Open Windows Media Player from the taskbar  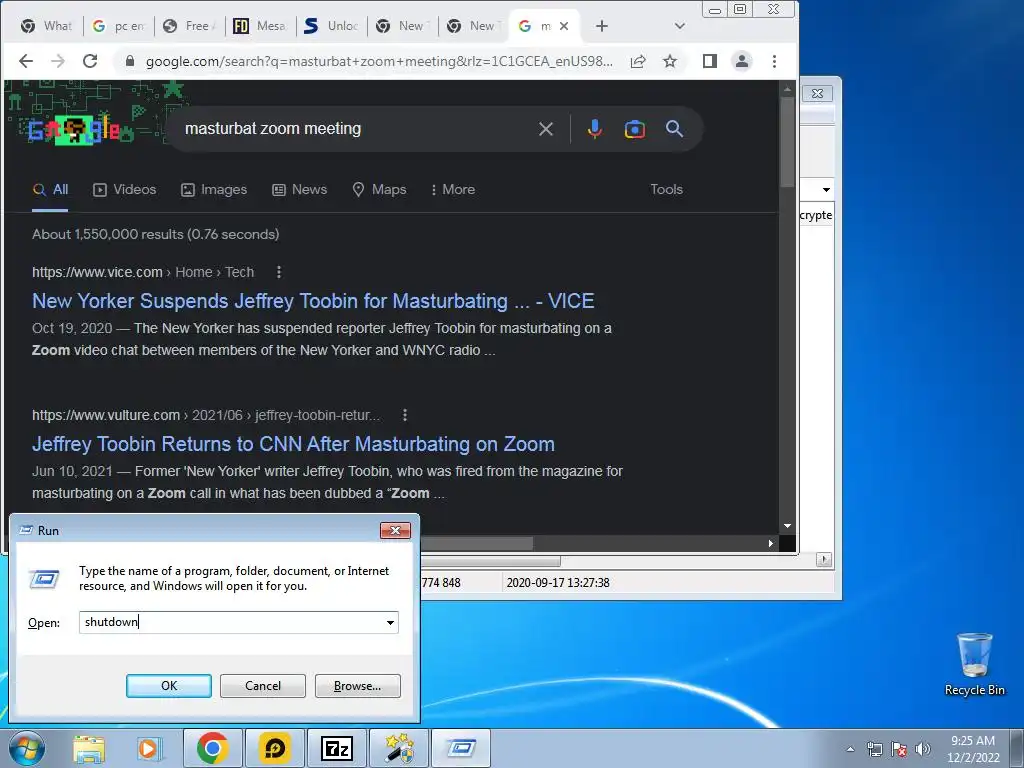[150, 749]
